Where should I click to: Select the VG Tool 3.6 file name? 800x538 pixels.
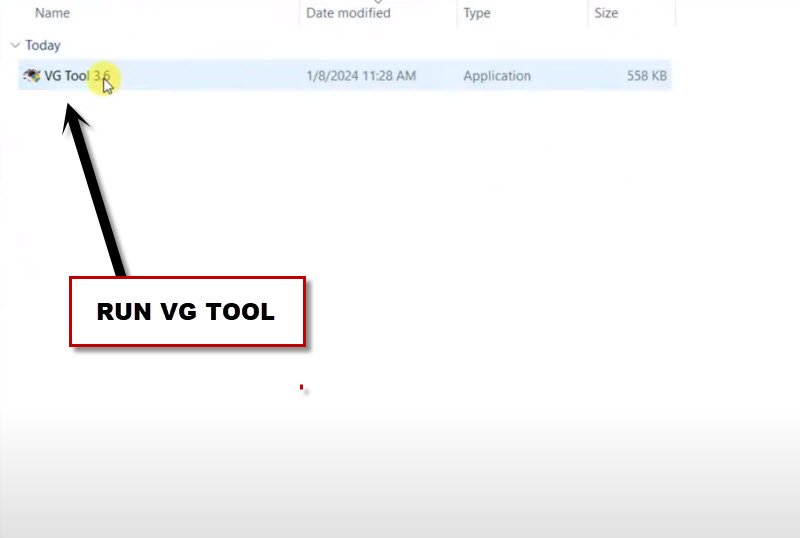(x=77, y=76)
